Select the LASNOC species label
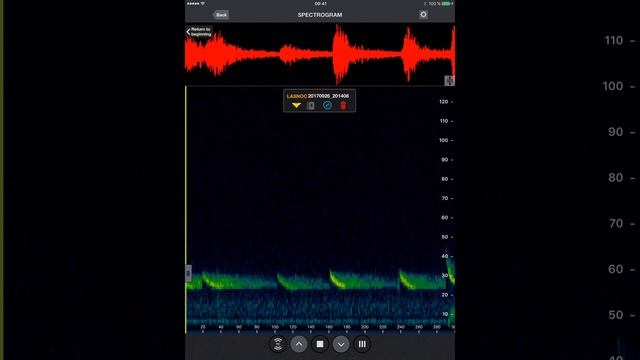Viewport: 640px width, 360px height. 297,96
